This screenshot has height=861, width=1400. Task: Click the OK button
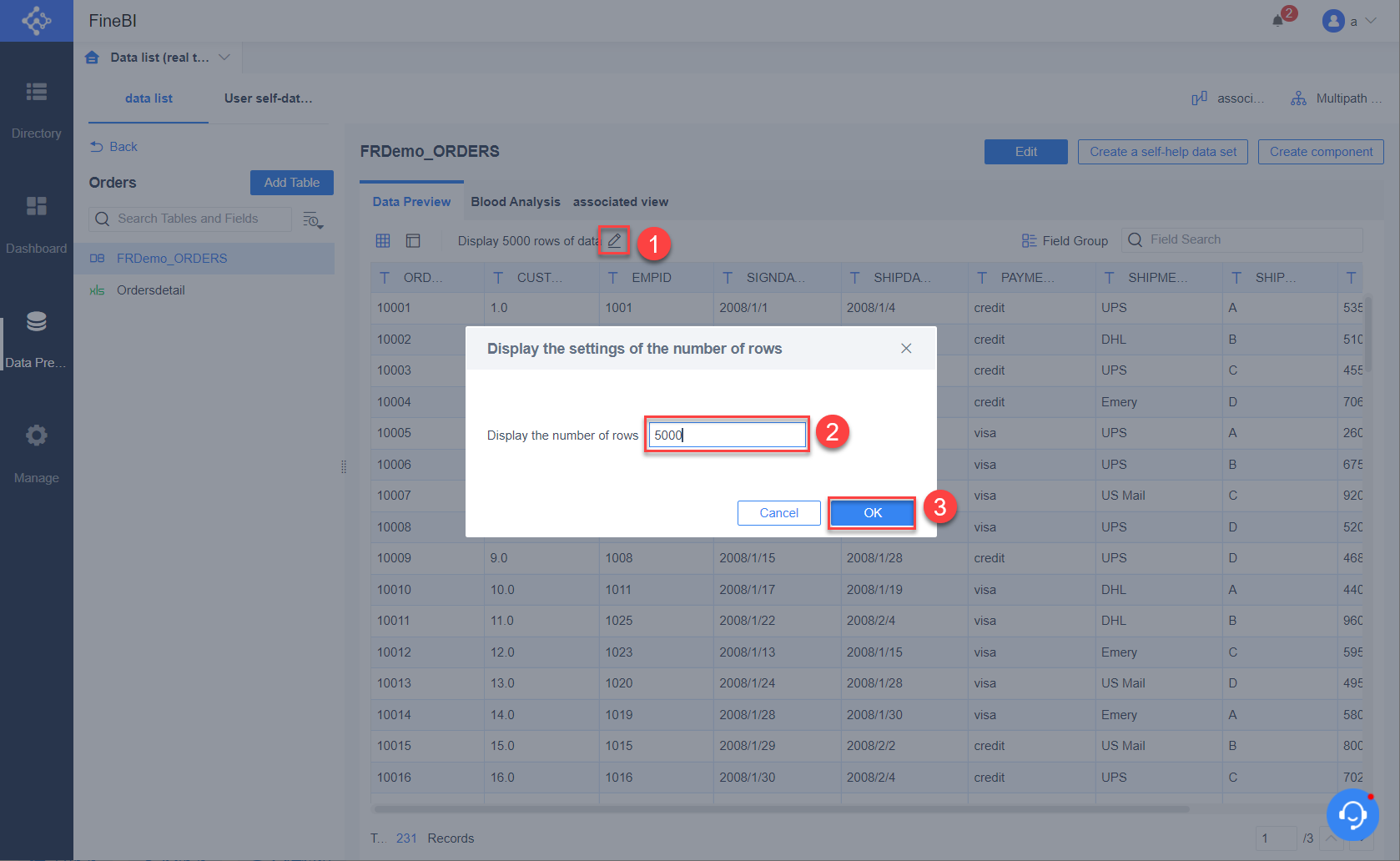872,513
